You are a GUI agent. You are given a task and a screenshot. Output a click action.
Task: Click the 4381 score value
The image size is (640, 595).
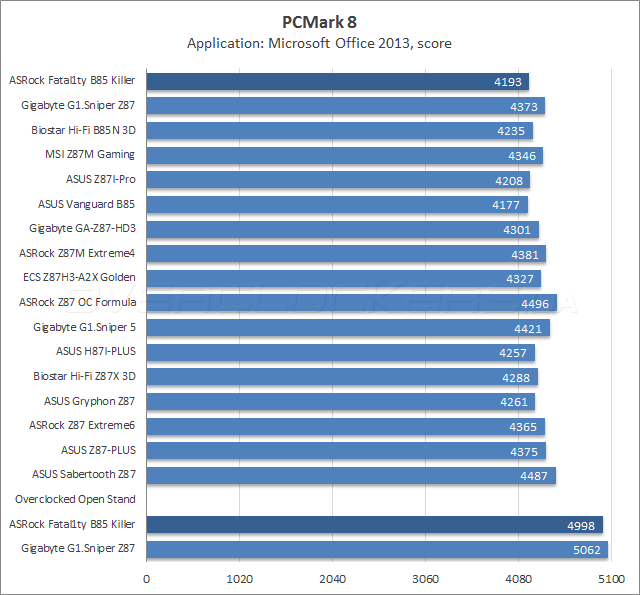pos(525,255)
